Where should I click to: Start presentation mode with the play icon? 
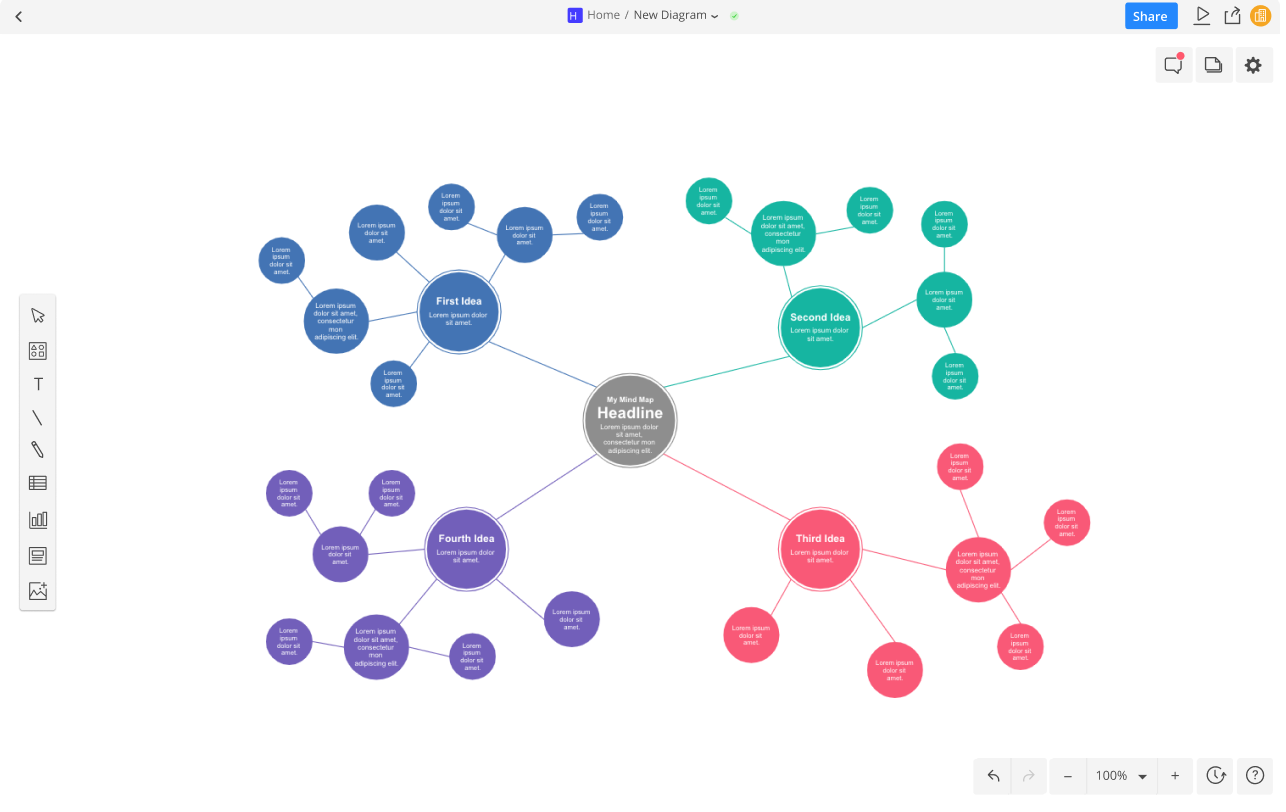[1202, 15]
